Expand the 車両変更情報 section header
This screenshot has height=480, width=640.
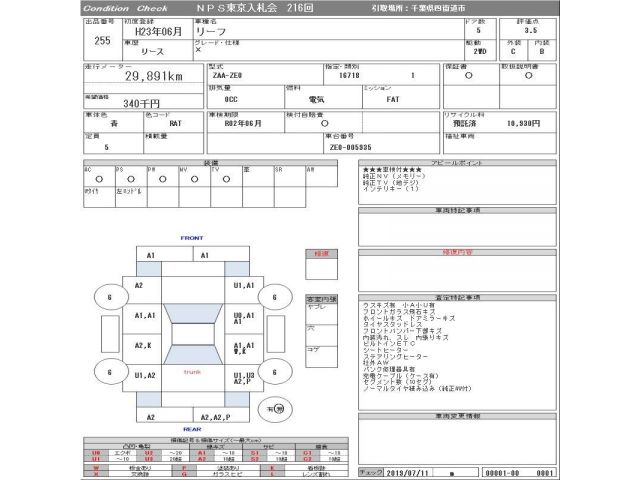pos(458,415)
